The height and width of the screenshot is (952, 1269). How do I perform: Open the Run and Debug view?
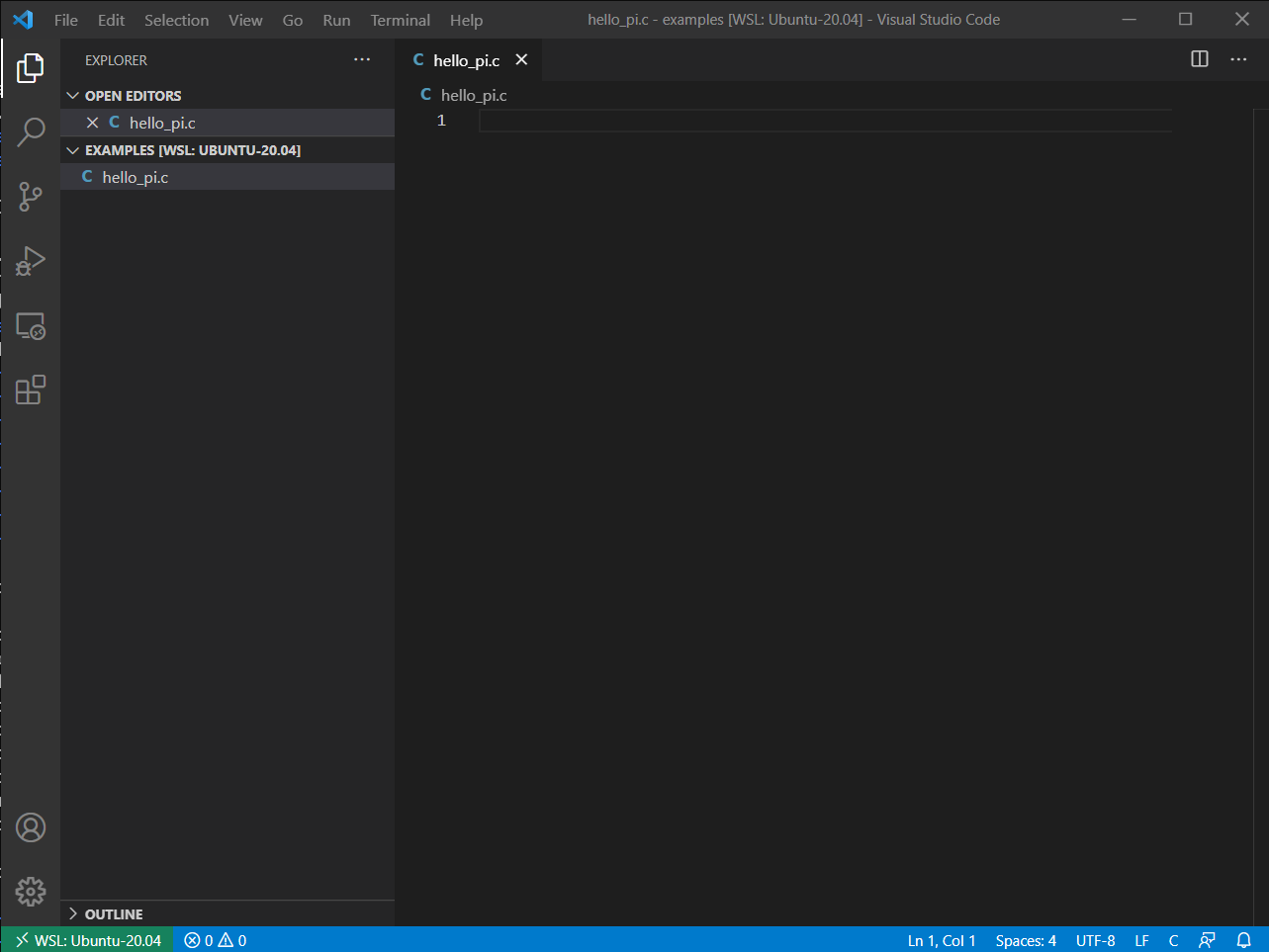[31, 261]
